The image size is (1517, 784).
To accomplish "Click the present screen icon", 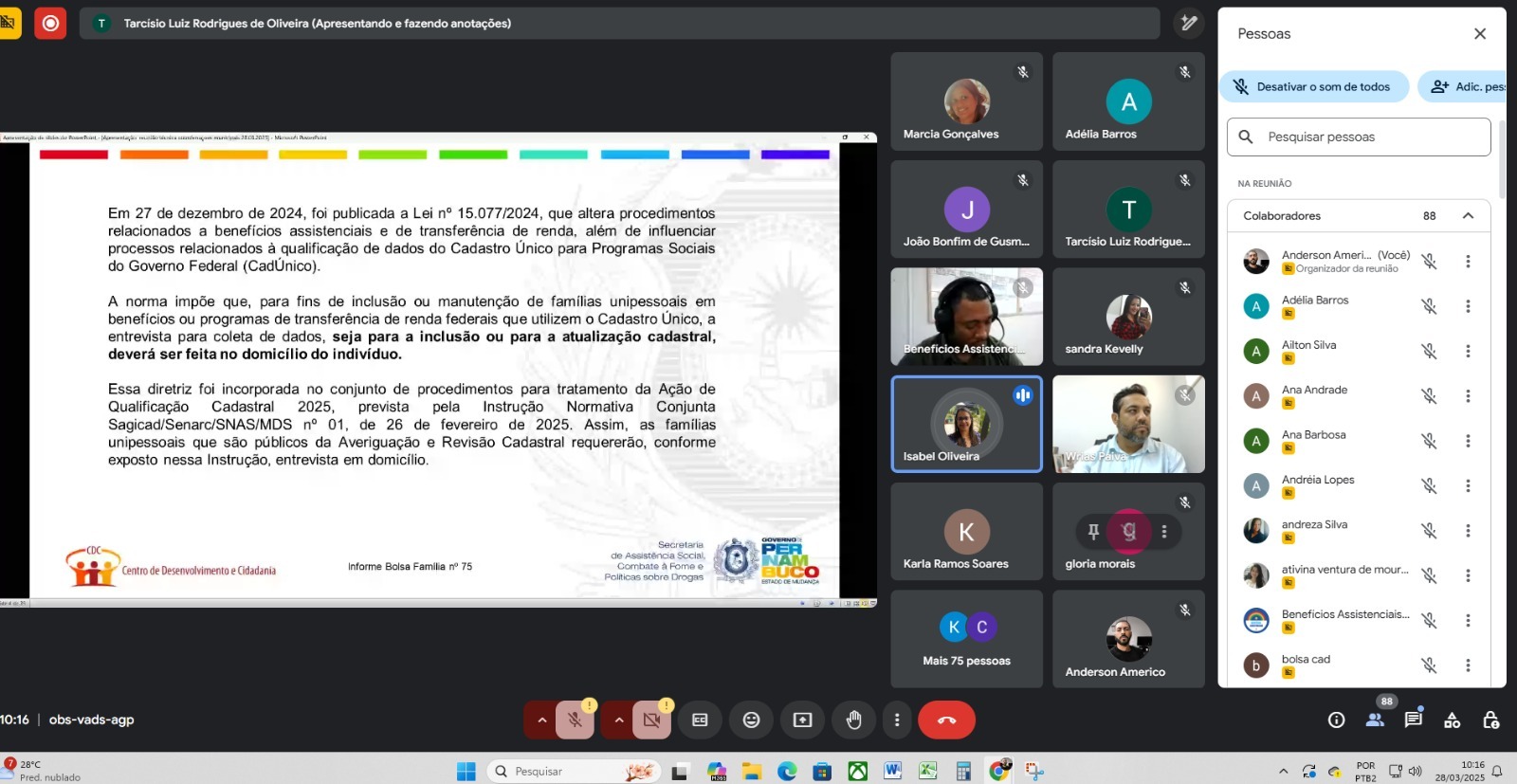I will coord(802,720).
